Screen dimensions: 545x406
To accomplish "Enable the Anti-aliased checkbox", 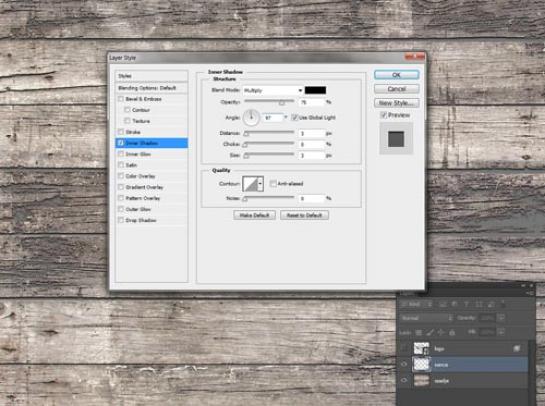I will pyautogui.click(x=273, y=184).
